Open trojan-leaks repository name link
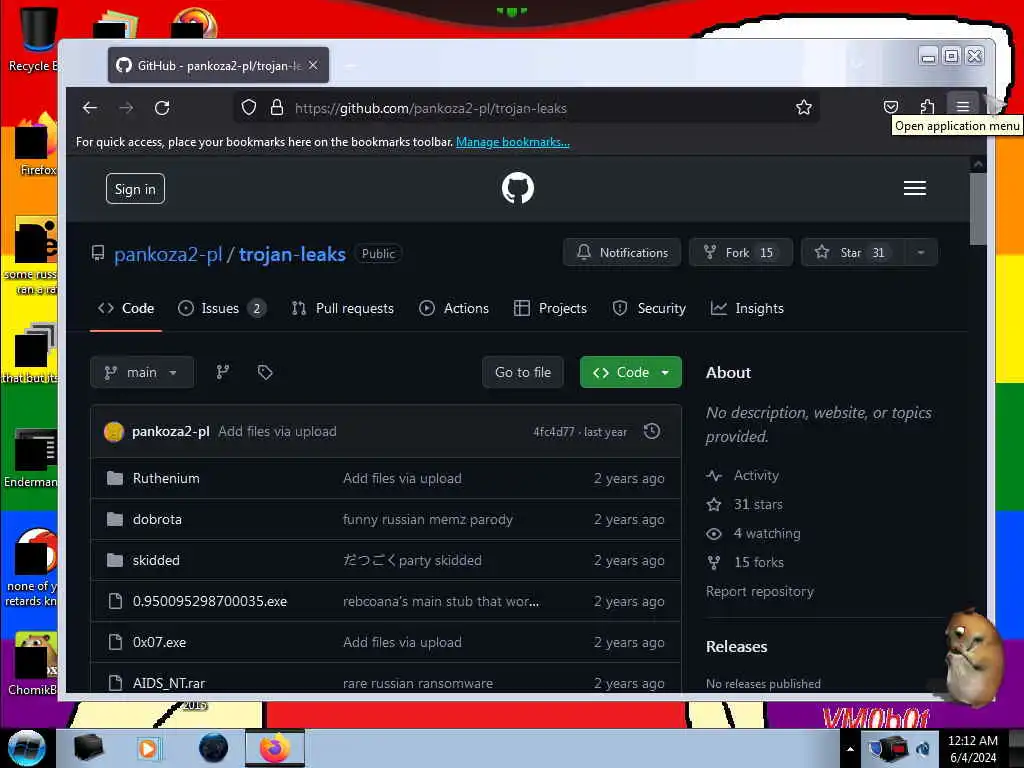 [x=292, y=254]
